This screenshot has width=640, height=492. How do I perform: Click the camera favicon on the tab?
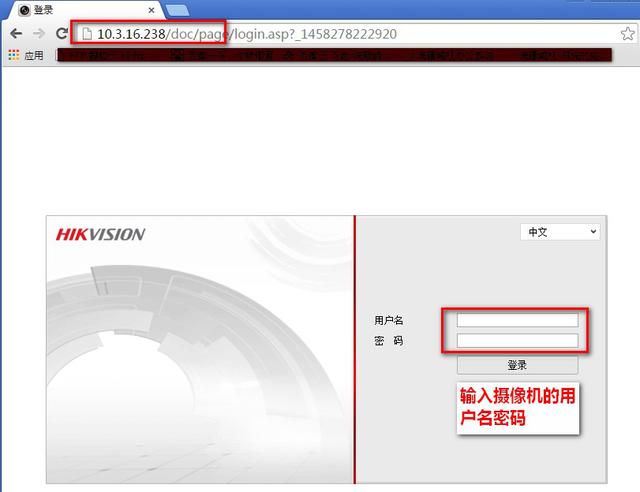coord(24,10)
